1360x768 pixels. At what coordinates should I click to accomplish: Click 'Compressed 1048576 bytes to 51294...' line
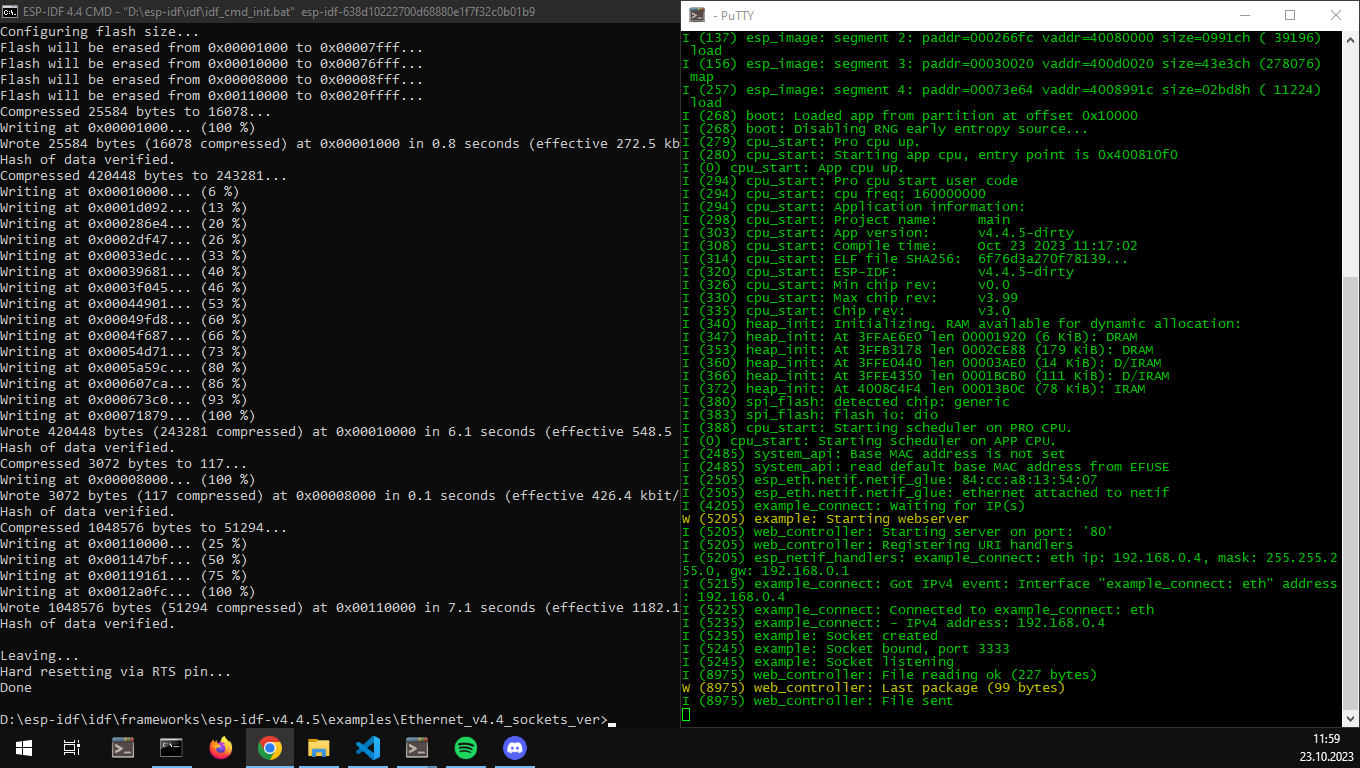click(144, 528)
